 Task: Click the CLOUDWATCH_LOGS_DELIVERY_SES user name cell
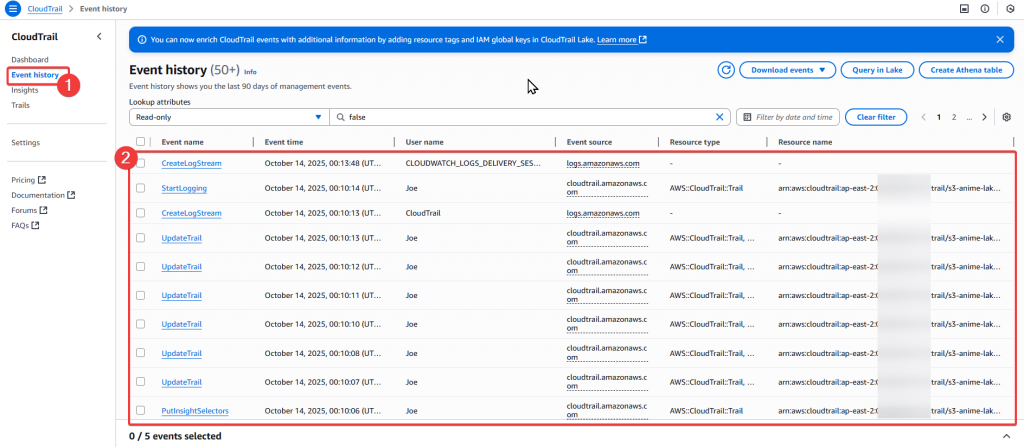click(x=473, y=163)
